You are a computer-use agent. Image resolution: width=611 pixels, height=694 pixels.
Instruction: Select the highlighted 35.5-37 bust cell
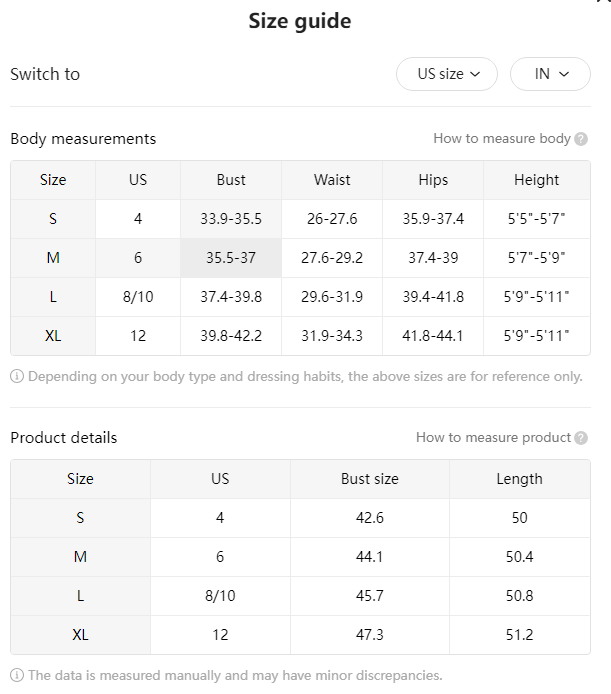(231, 258)
